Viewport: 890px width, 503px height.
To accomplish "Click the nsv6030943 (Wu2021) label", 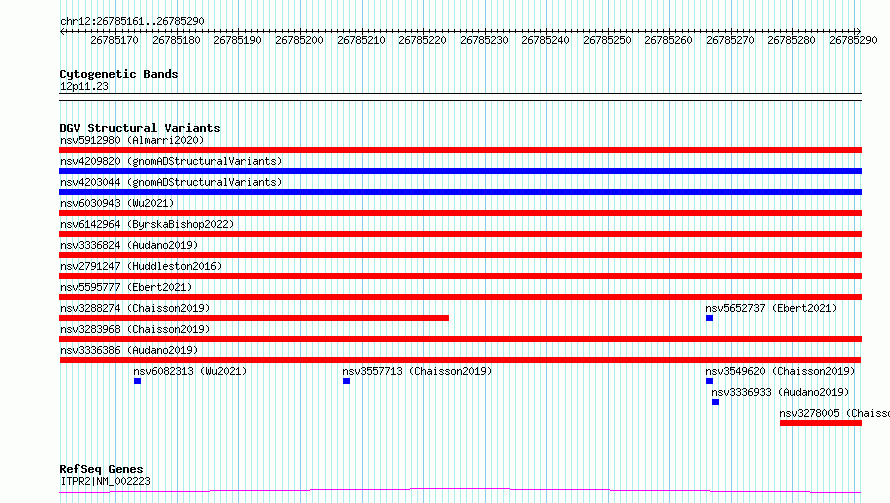I will point(117,203).
